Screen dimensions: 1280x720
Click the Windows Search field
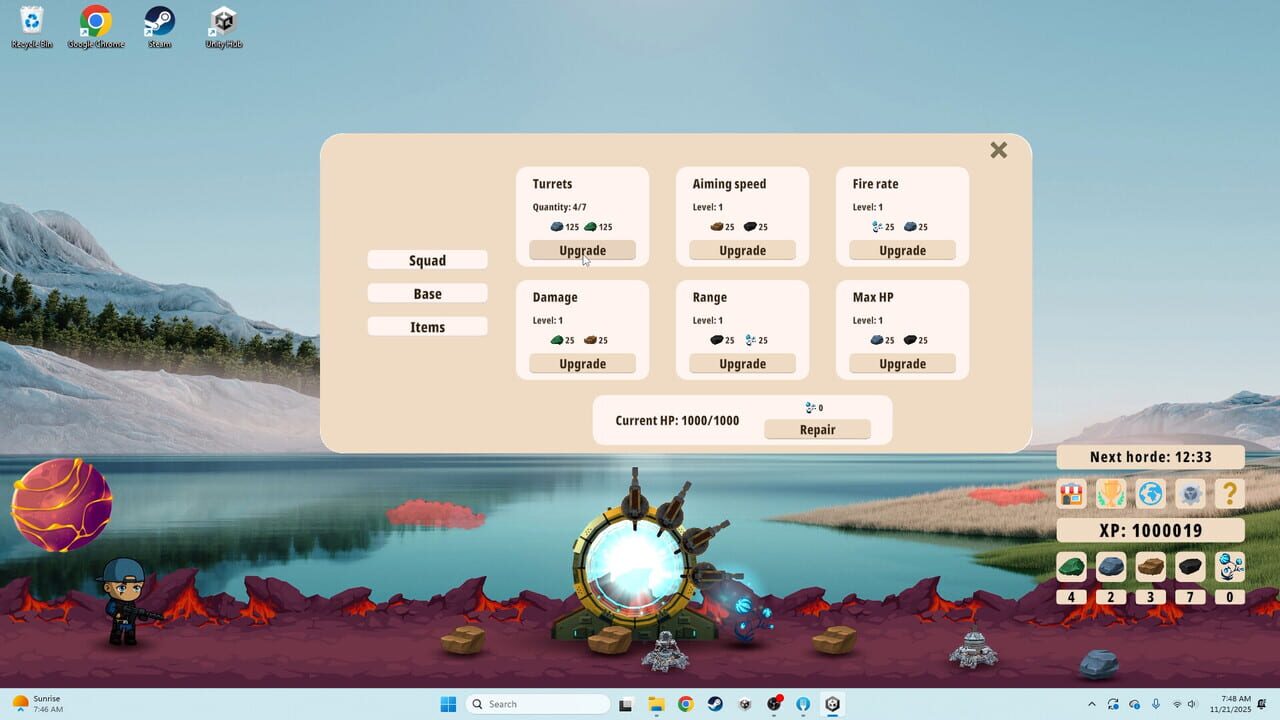538,703
